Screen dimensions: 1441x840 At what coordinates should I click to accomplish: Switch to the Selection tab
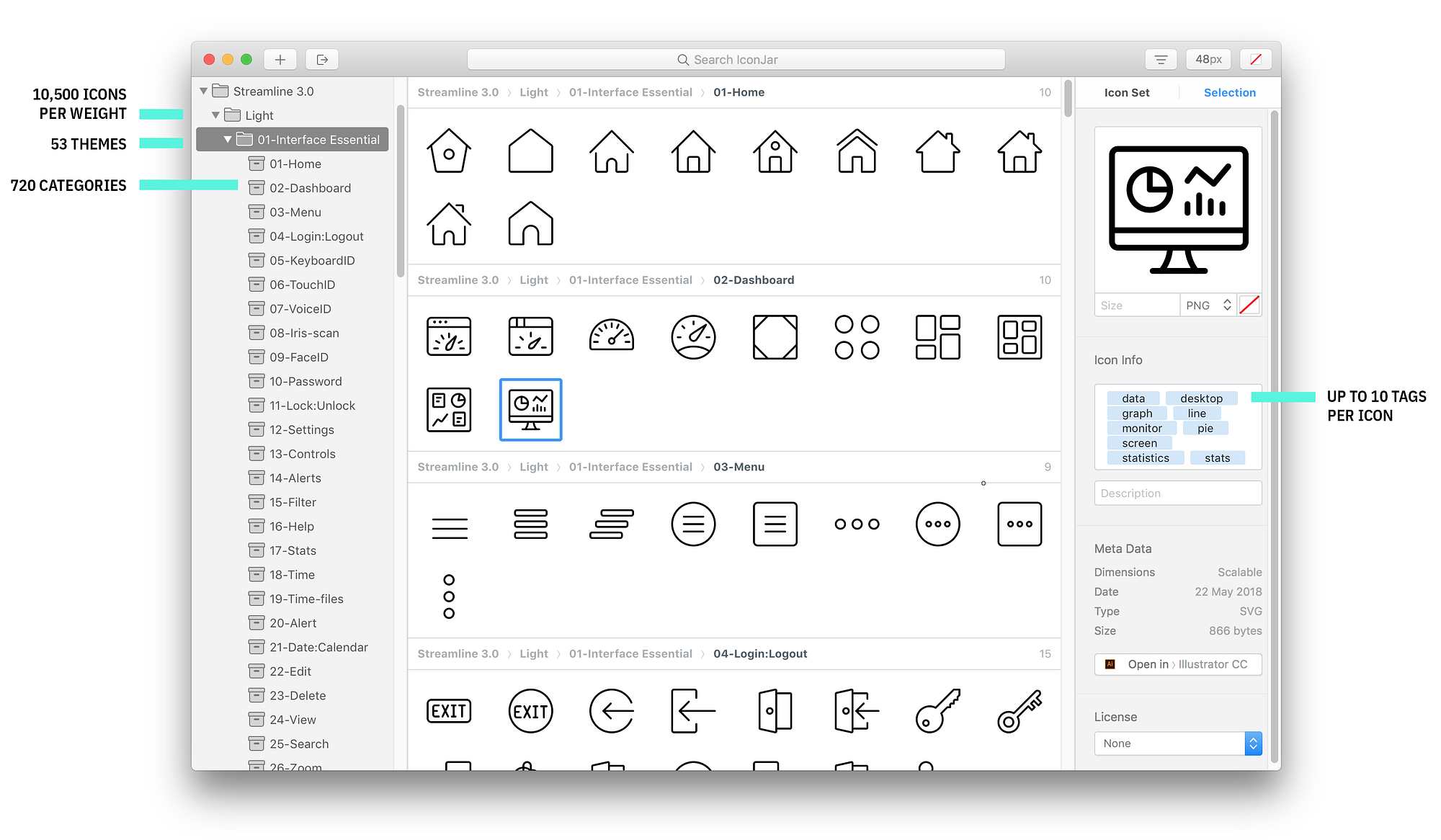[1229, 93]
